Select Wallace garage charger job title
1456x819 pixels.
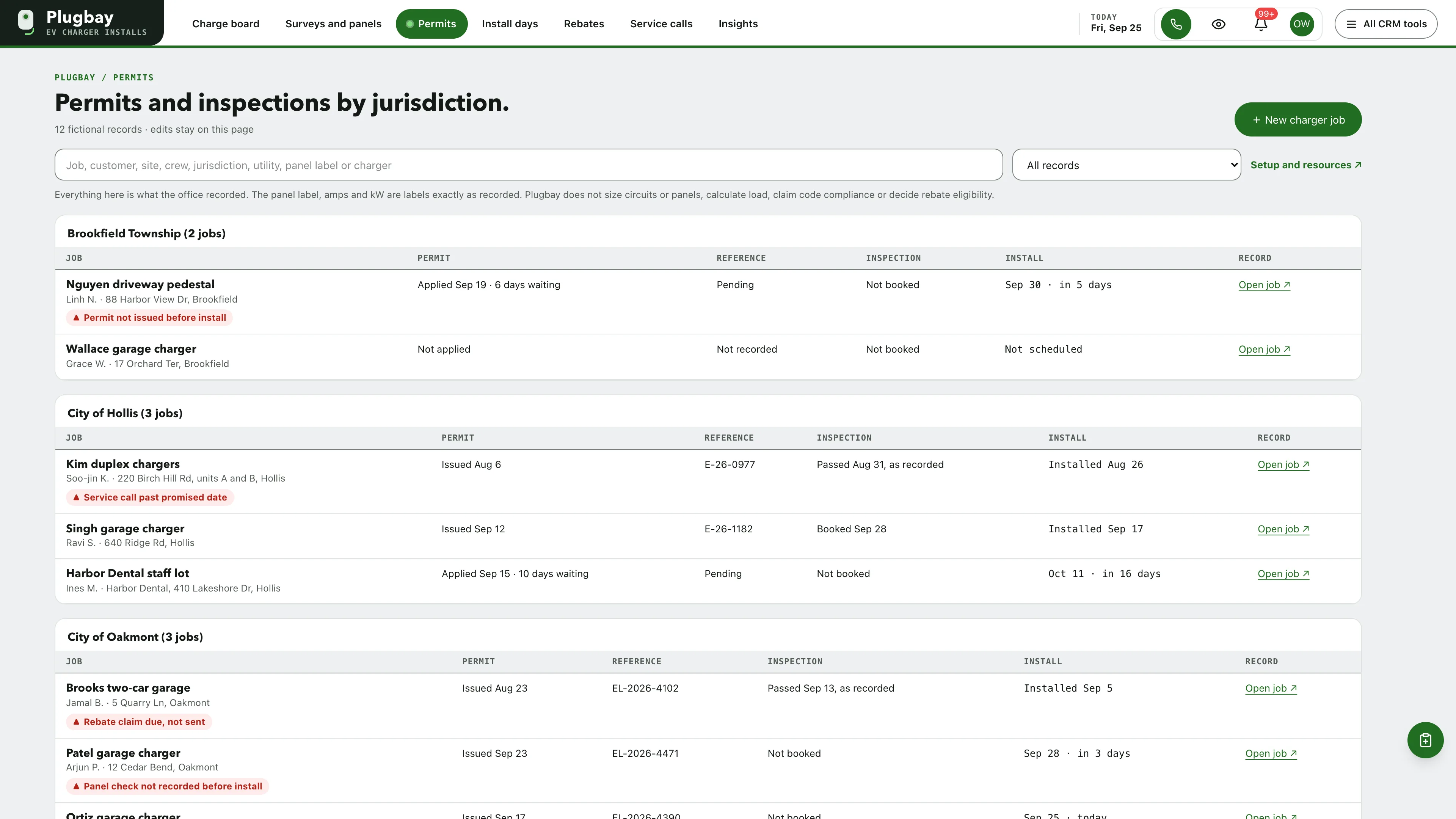click(131, 349)
